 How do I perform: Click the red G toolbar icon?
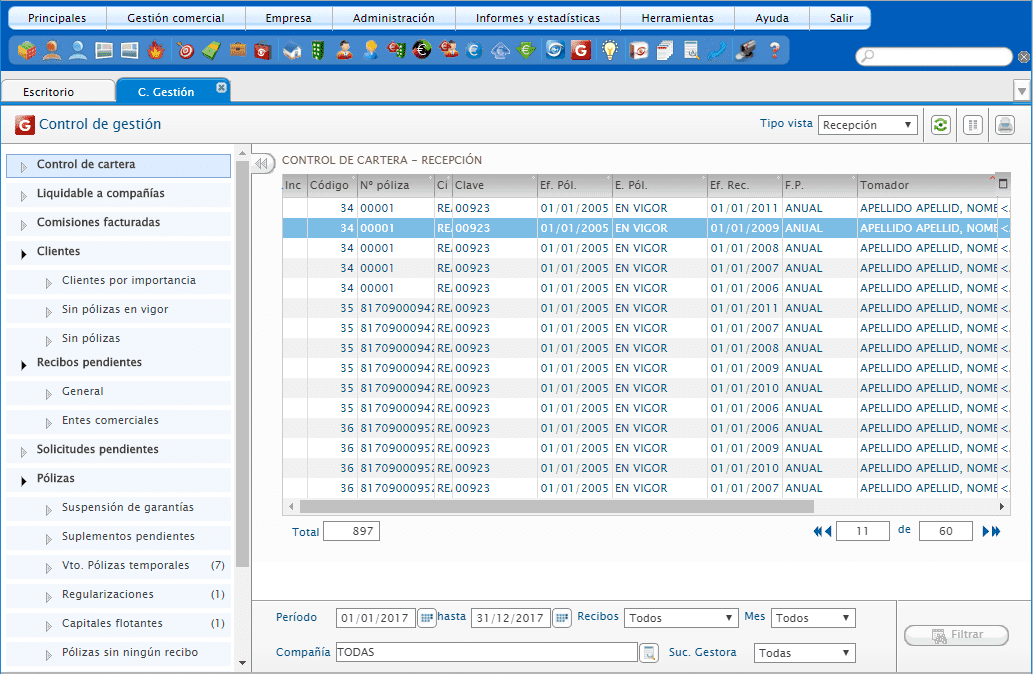[580, 50]
